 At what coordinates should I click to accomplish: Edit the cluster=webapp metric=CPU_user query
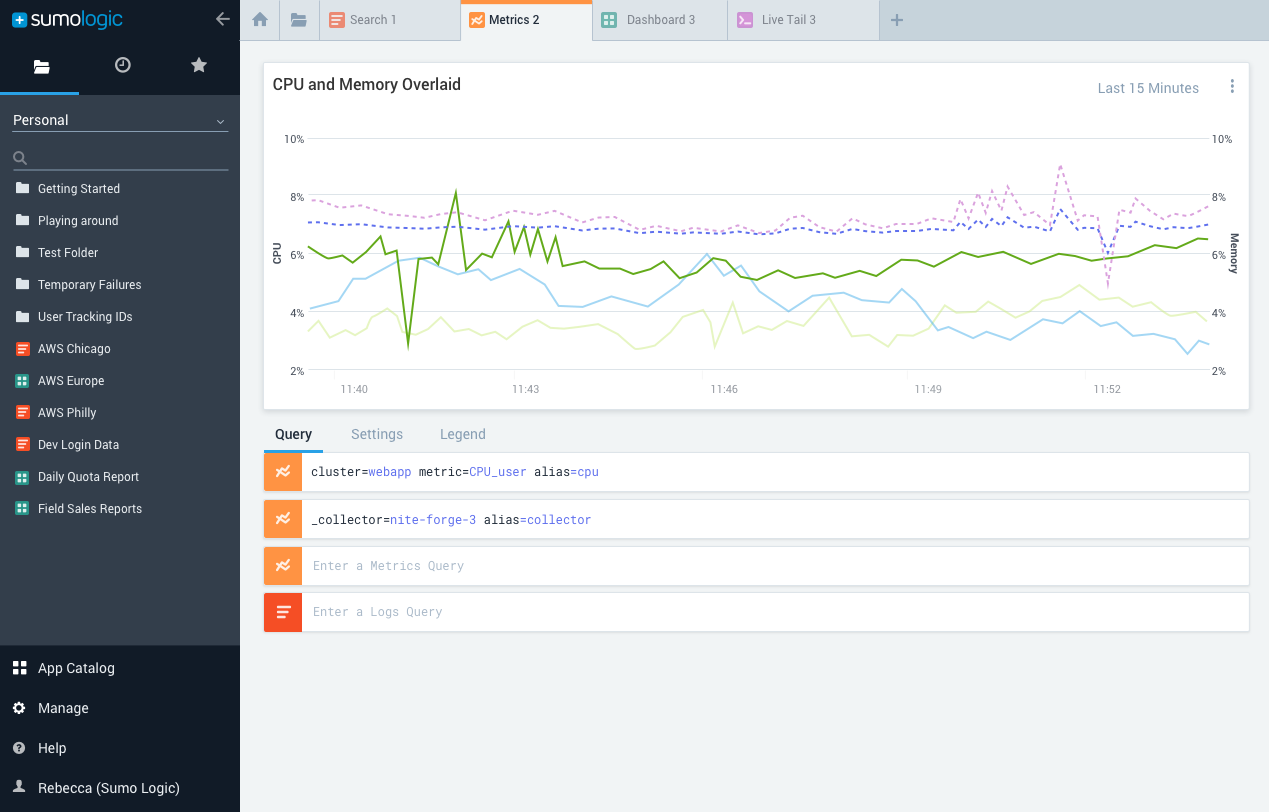click(775, 472)
